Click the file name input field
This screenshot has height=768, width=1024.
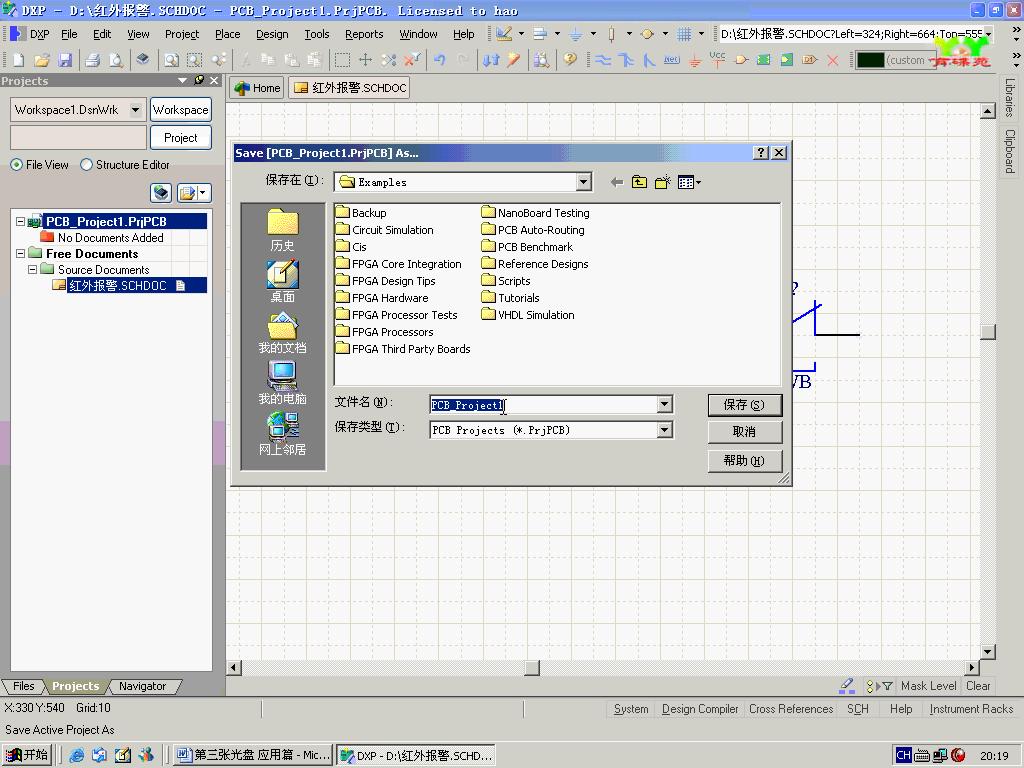point(543,405)
